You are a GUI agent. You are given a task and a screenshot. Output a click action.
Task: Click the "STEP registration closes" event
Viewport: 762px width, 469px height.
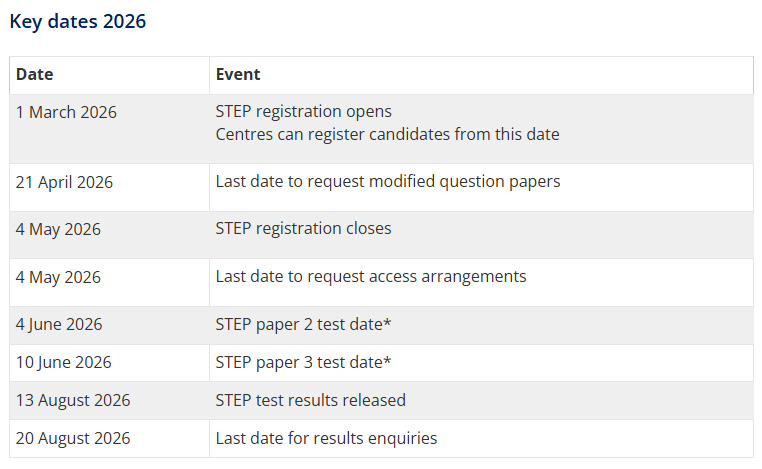coord(304,229)
